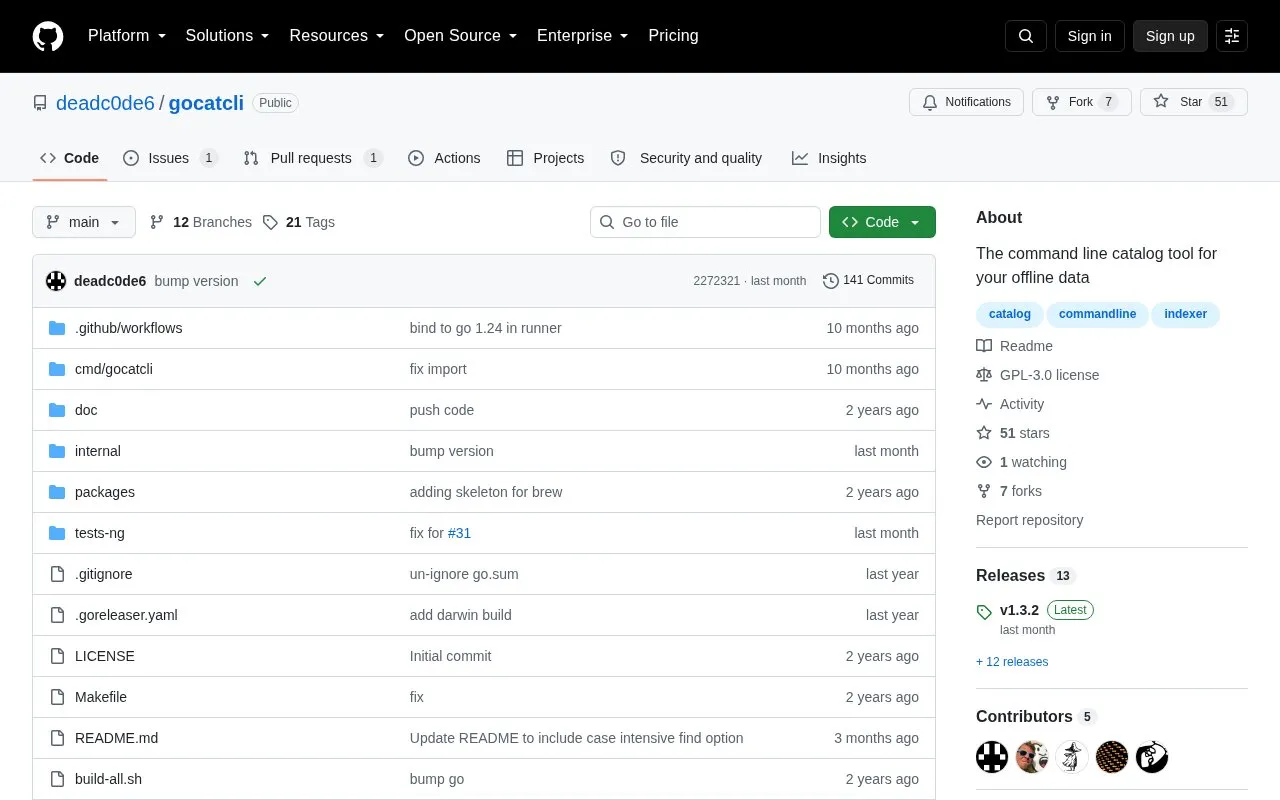Image resolution: width=1280 pixels, height=800 pixels.
Task: Click the GPL-3.0 license scale icon
Action: (x=984, y=375)
